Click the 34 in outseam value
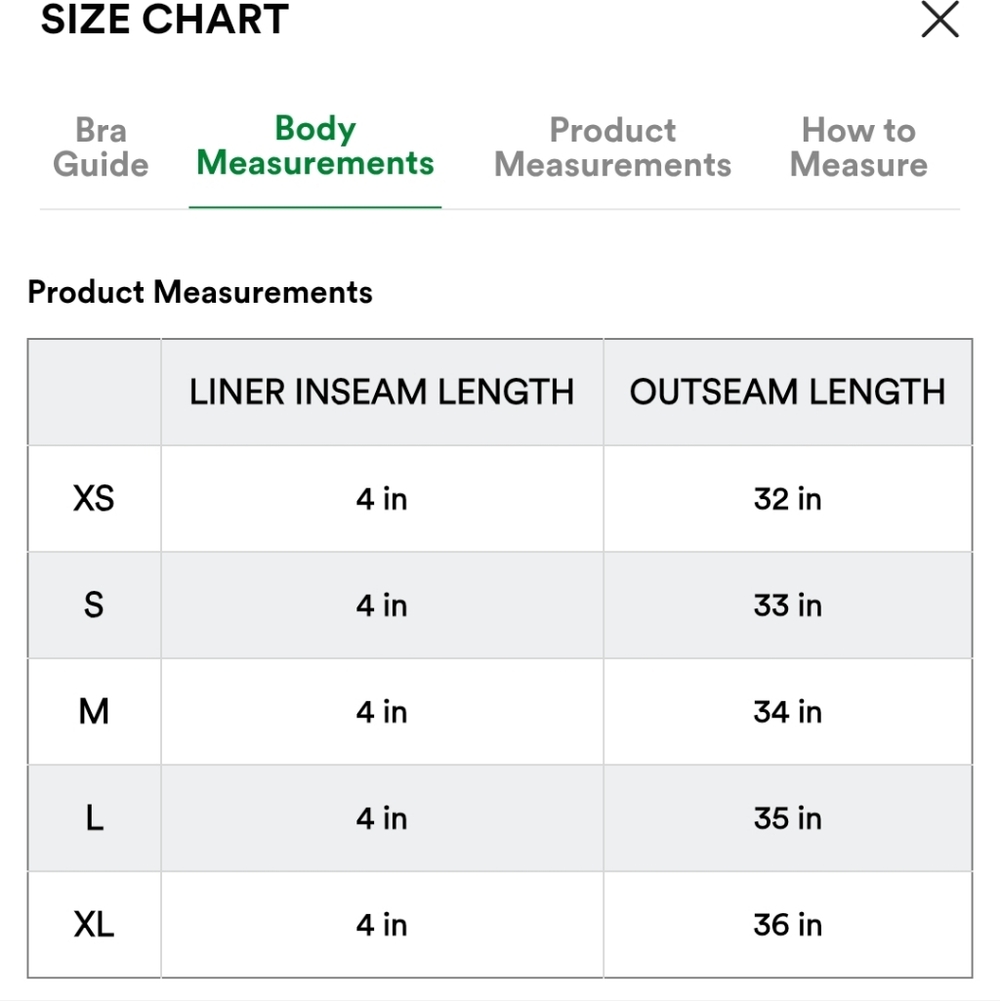This screenshot has width=1000, height=1001. tap(787, 712)
